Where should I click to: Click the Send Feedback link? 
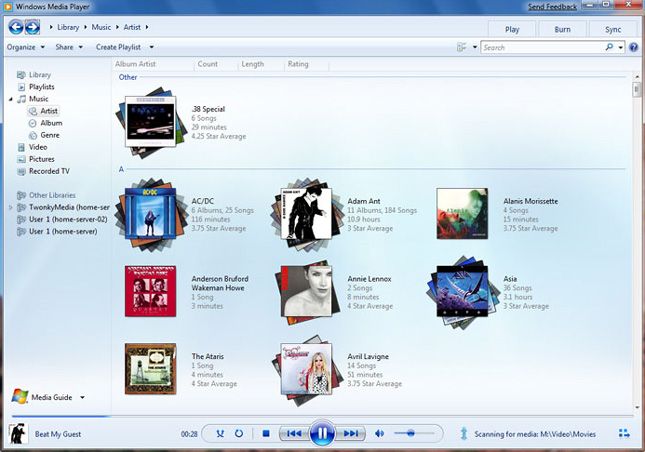(552, 7)
